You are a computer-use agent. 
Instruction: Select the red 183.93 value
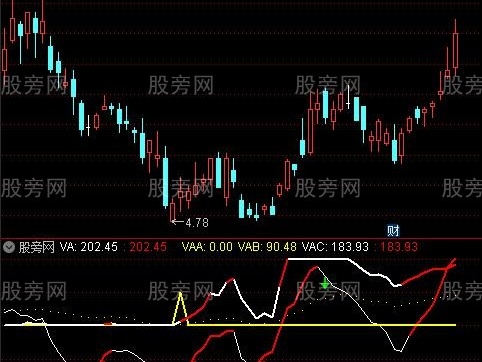[x=399, y=247]
